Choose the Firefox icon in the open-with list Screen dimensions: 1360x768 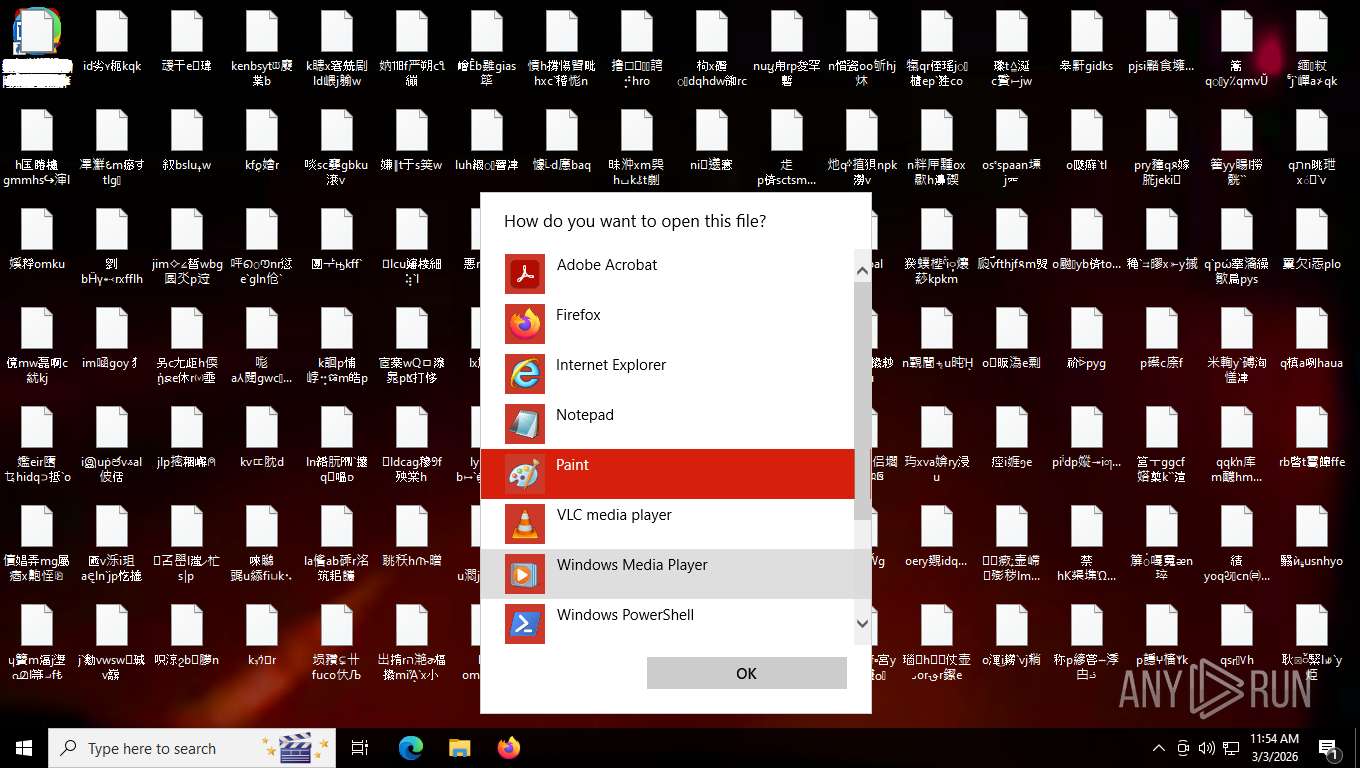coord(525,324)
